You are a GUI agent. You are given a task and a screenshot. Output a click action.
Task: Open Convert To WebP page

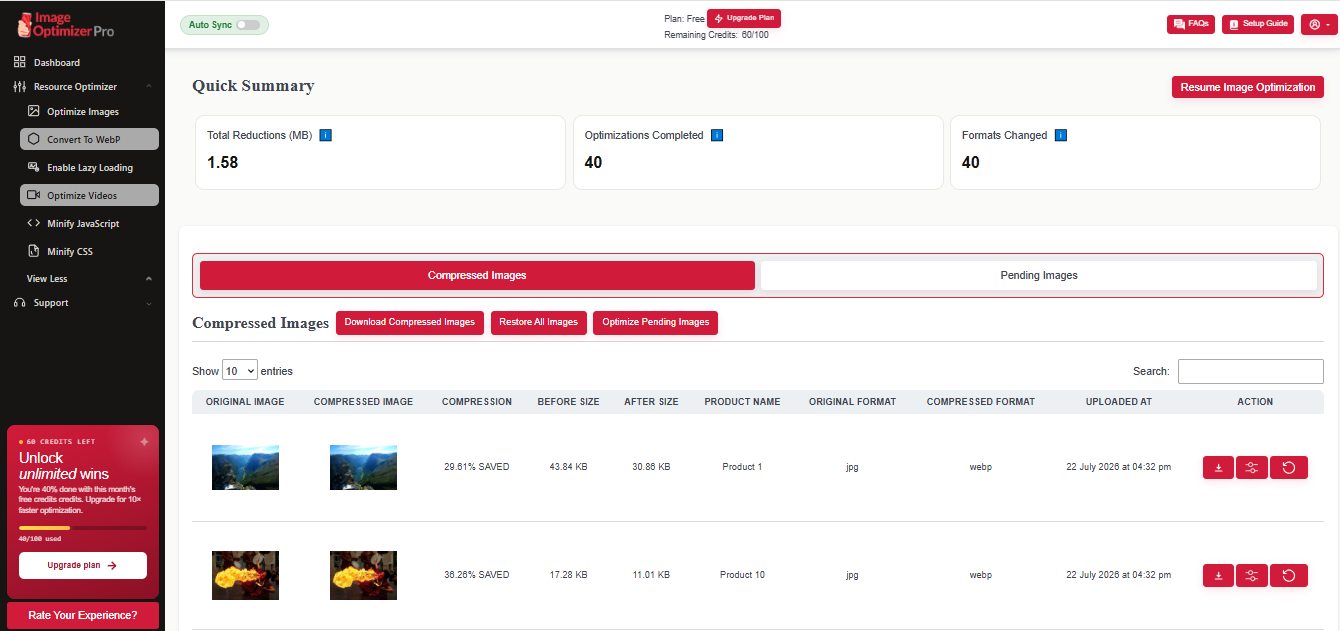89,139
